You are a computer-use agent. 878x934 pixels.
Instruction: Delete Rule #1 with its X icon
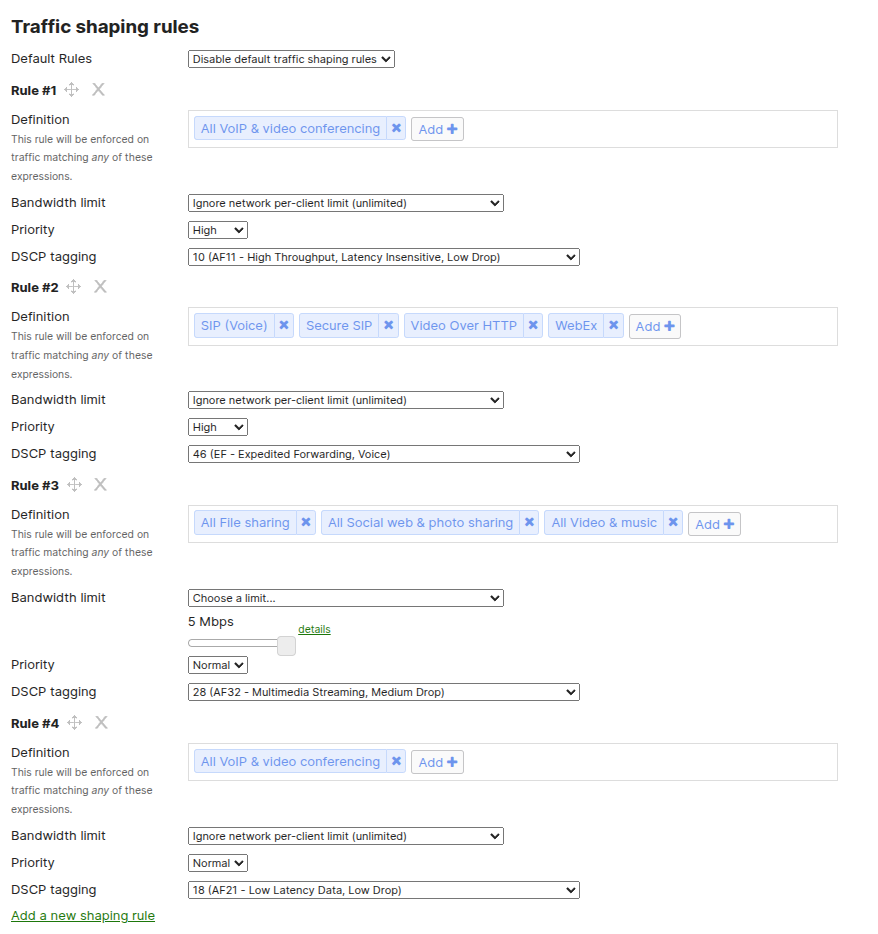tap(98, 90)
